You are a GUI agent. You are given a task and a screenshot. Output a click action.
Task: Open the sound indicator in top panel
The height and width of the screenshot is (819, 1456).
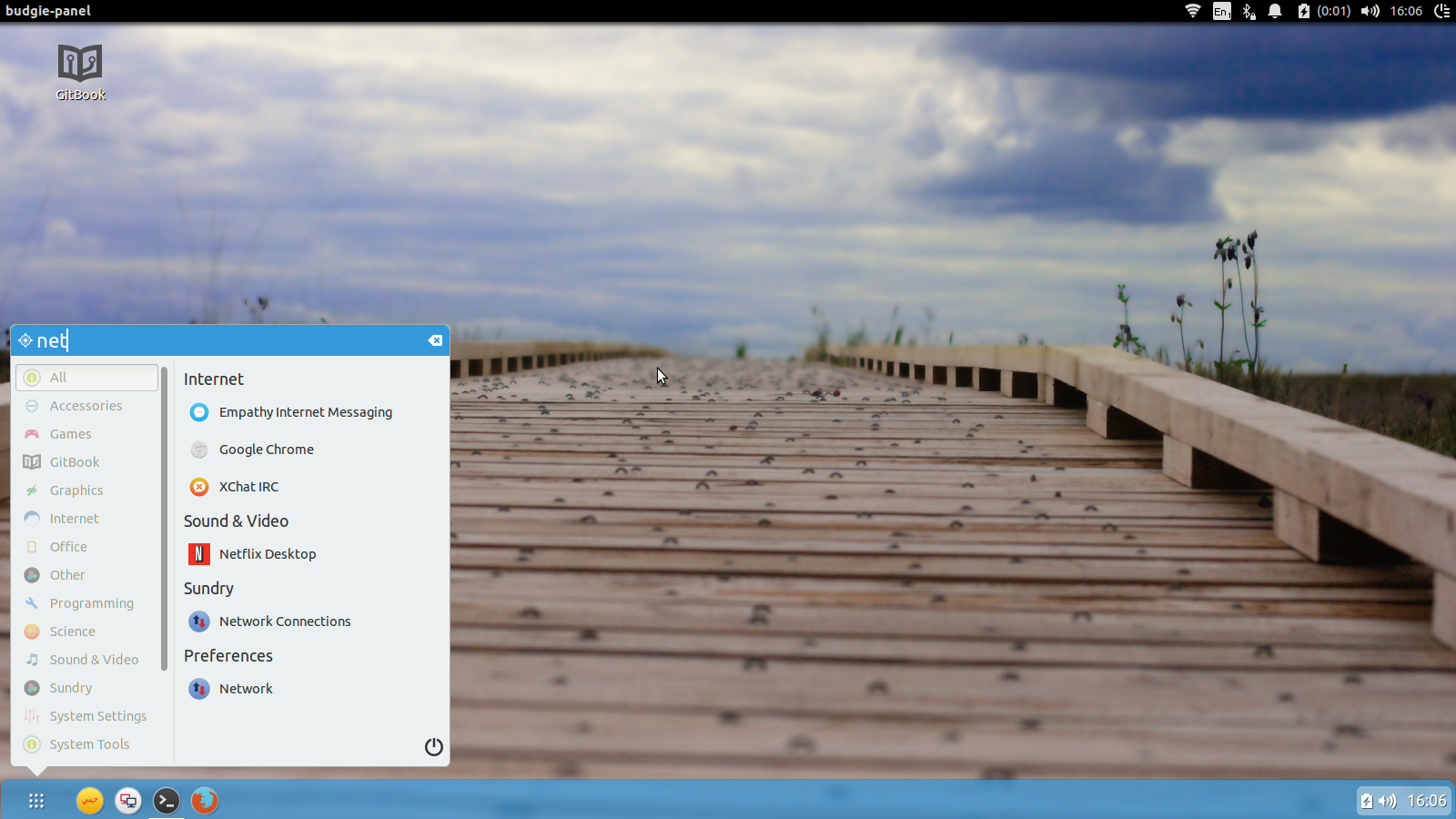click(x=1370, y=11)
